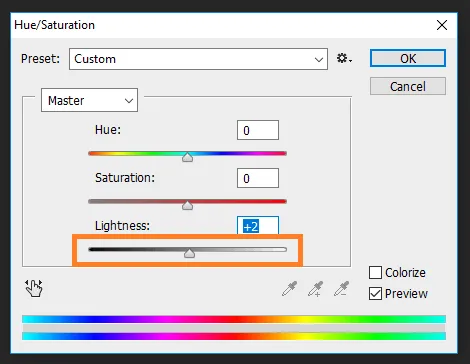Viewport: 470px width, 364px height.
Task: Select the subtract from sample eyedropper
Action: click(x=341, y=289)
